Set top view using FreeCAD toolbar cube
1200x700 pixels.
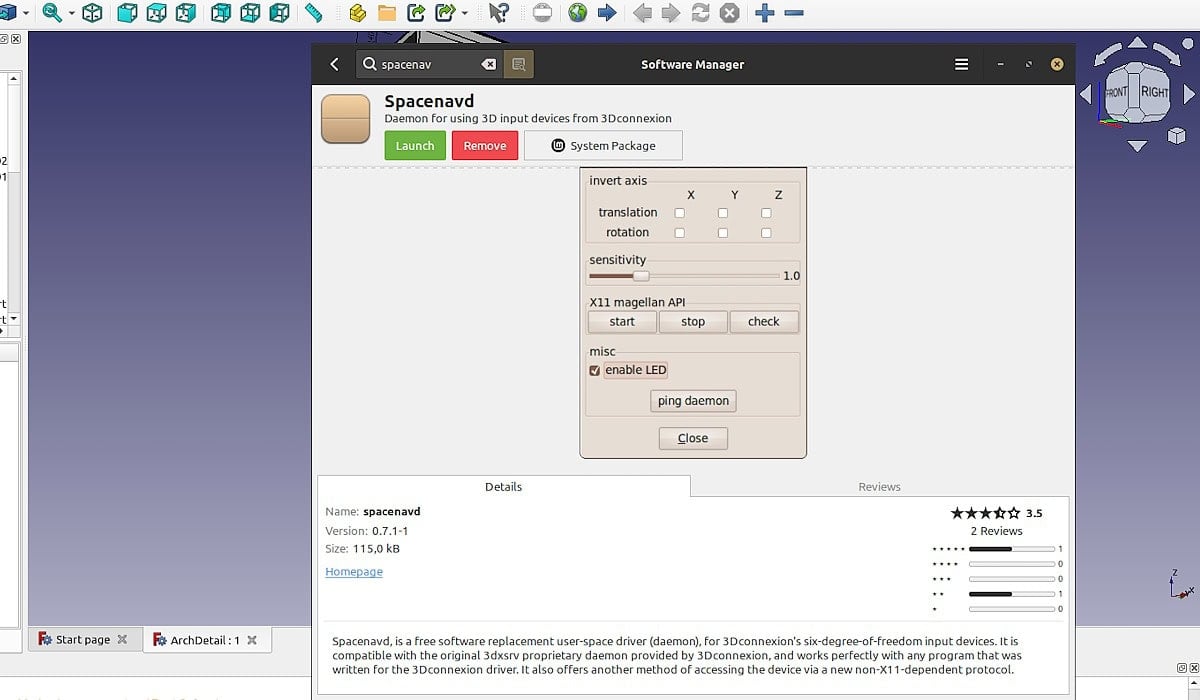click(x=156, y=13)
